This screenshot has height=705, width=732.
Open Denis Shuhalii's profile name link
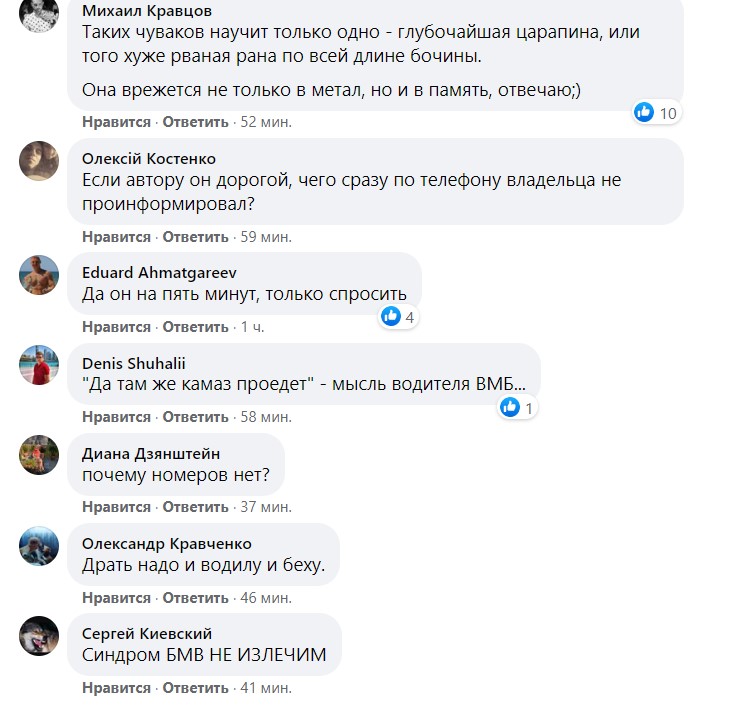click(133, 363)
